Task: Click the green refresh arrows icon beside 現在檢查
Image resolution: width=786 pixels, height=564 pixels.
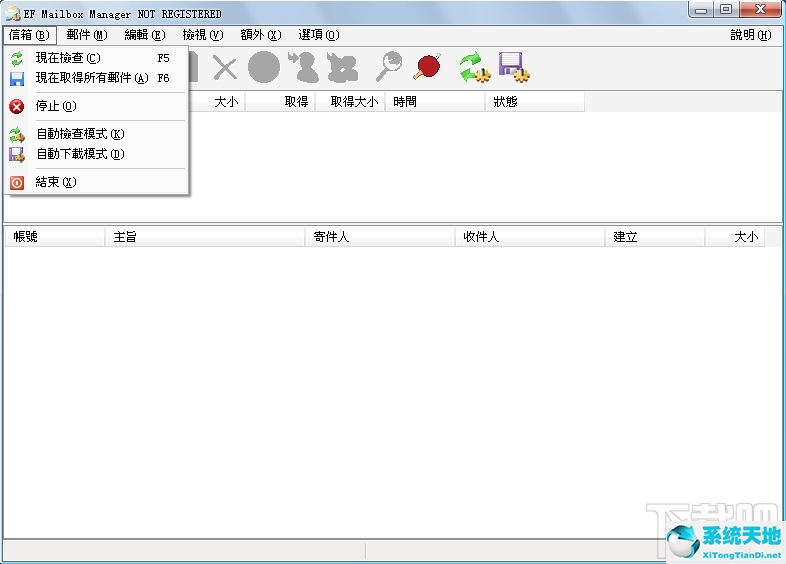Action: coord(17,59)
